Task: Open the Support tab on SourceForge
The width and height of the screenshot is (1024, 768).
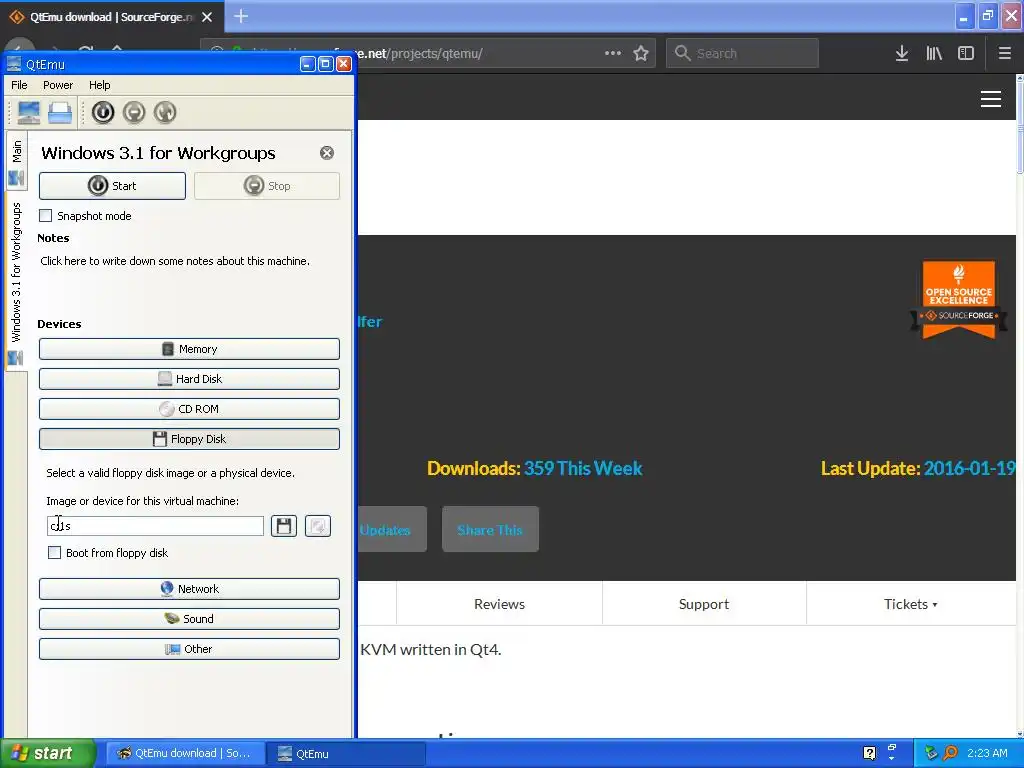Action: pyautogui.click(x=704, y=604)
